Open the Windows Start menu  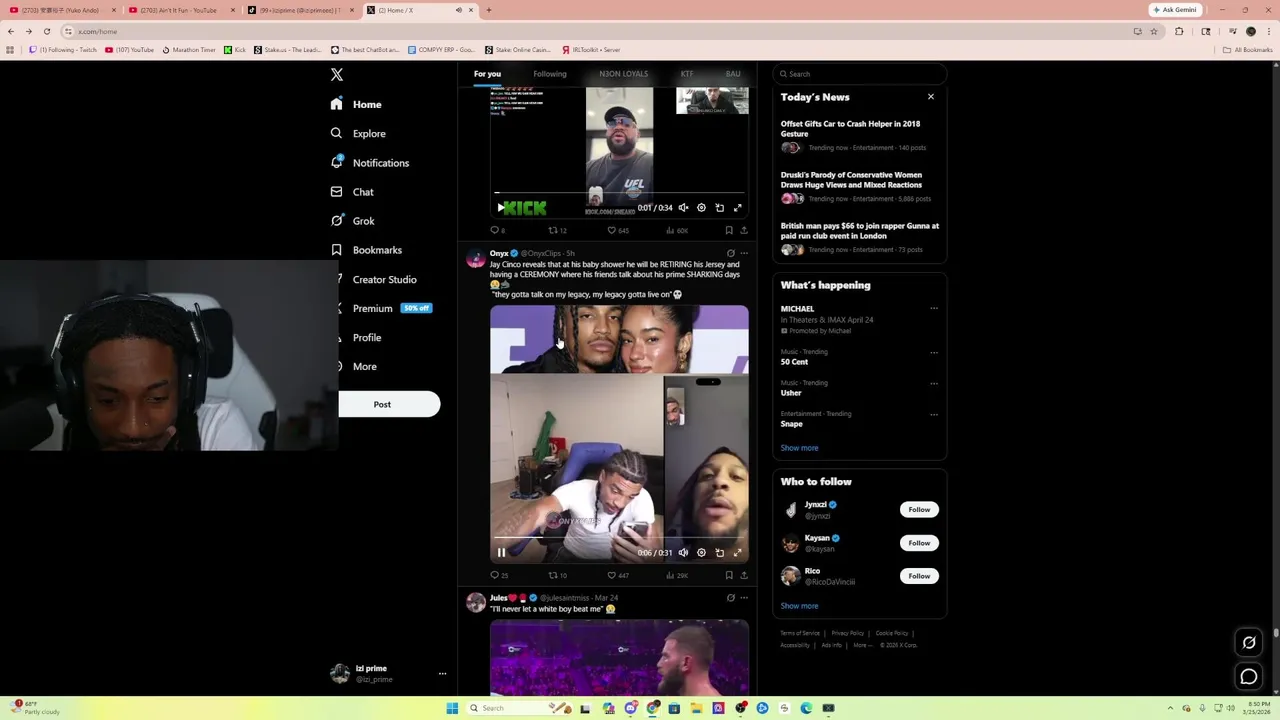pyautogui.click(x=452, y=708)
